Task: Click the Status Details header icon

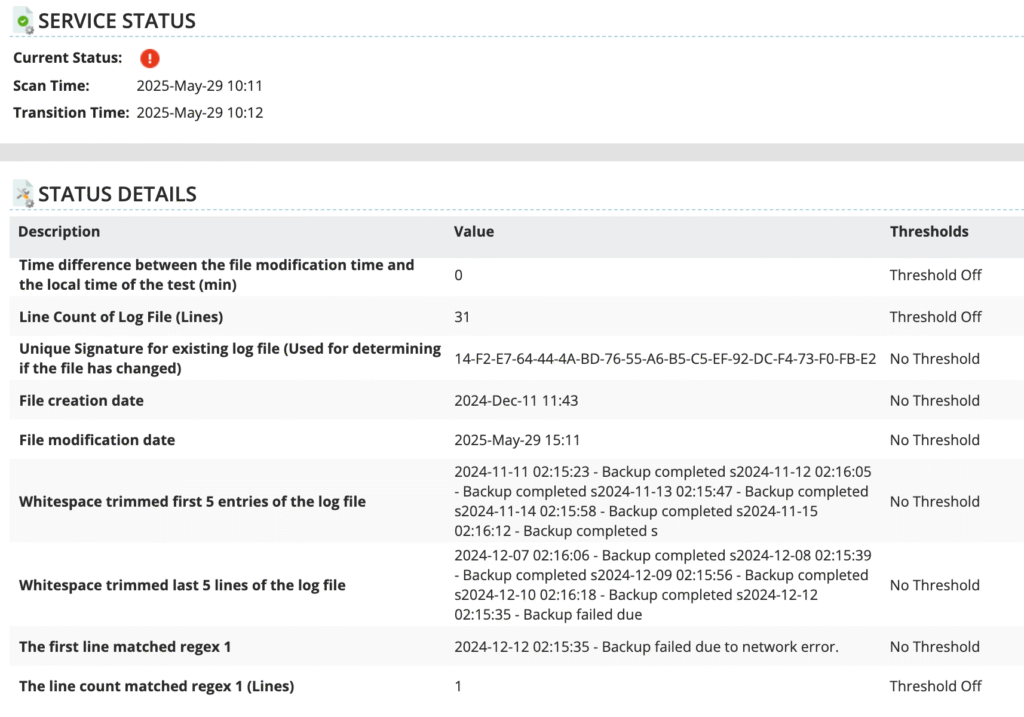Action: [23, 194]
